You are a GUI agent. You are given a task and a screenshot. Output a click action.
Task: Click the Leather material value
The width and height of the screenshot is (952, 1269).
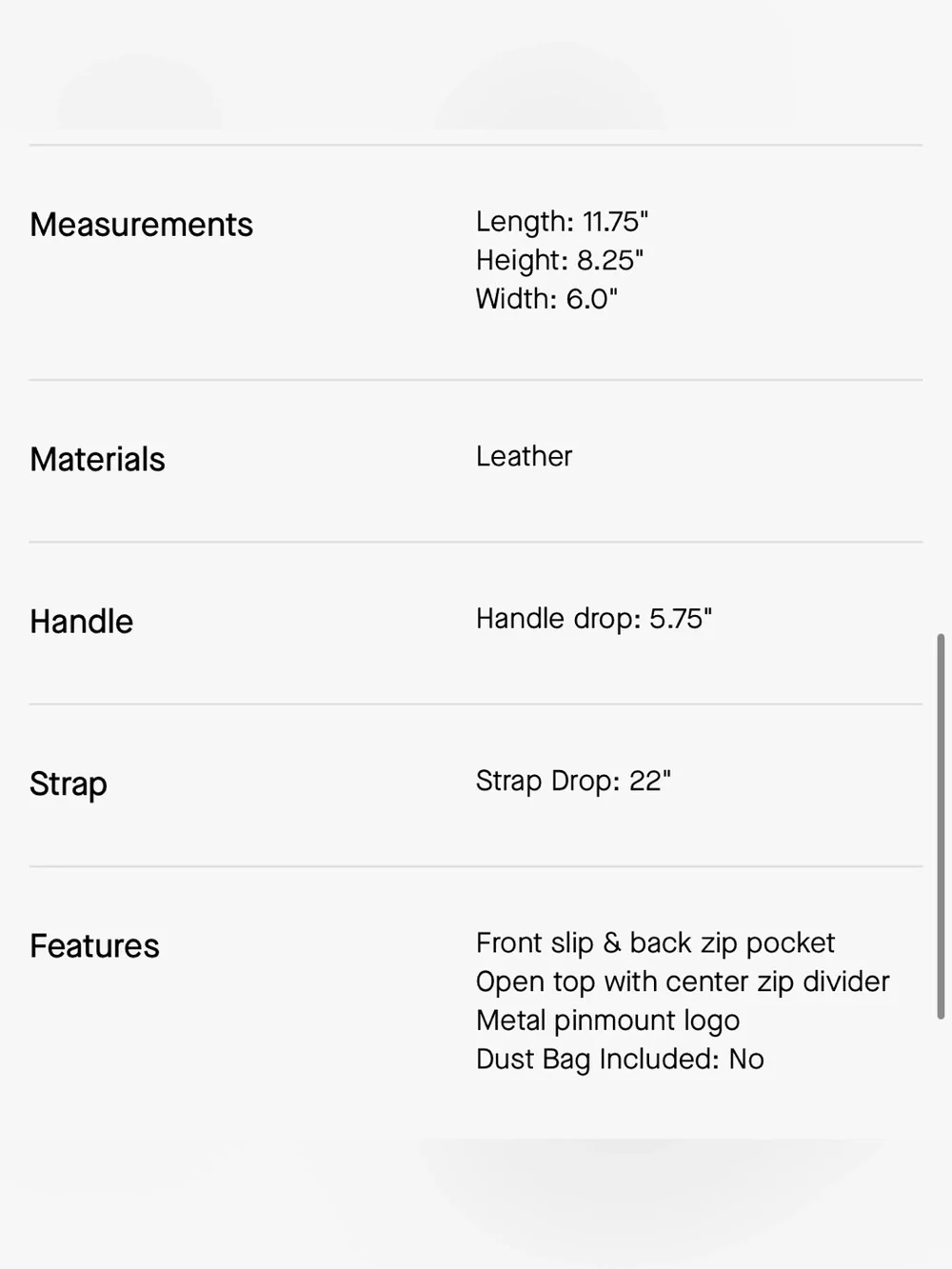pyautogui.click(x=524, y=456)
